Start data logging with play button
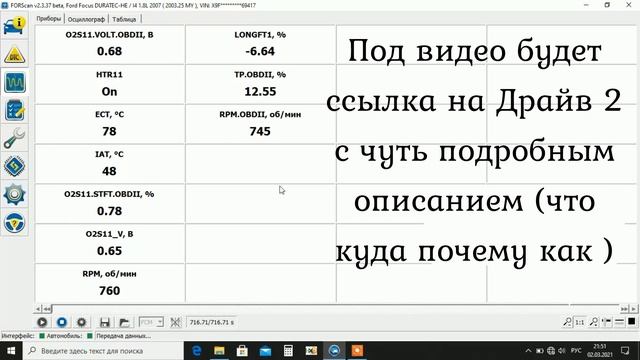The height and width of the screenshot is (360, 640). click(42, 322)
